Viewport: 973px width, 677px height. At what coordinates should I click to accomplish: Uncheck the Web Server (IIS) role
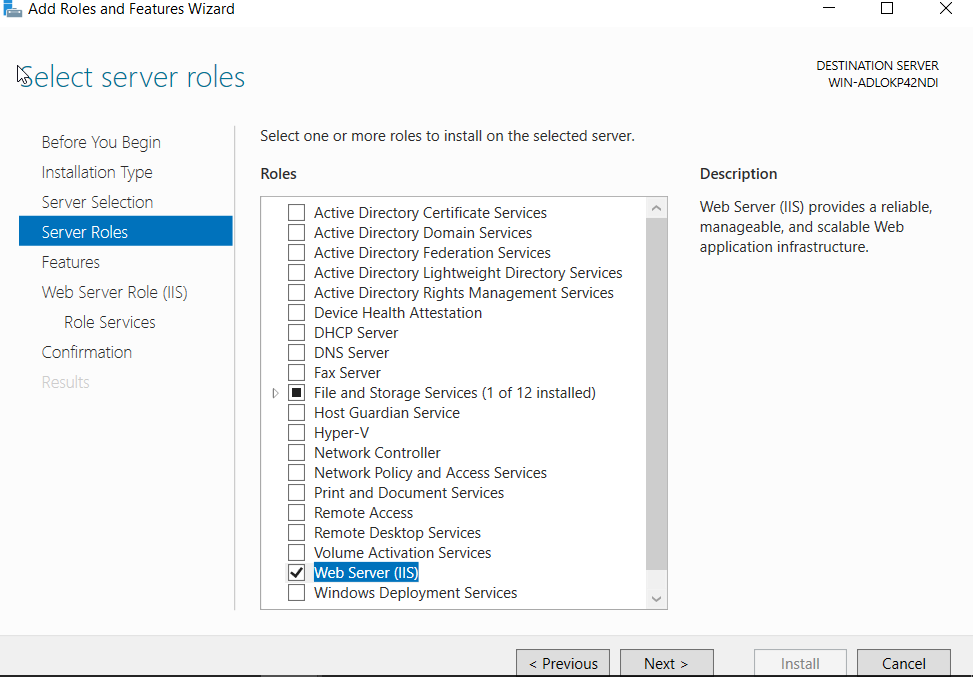(296, 573)
